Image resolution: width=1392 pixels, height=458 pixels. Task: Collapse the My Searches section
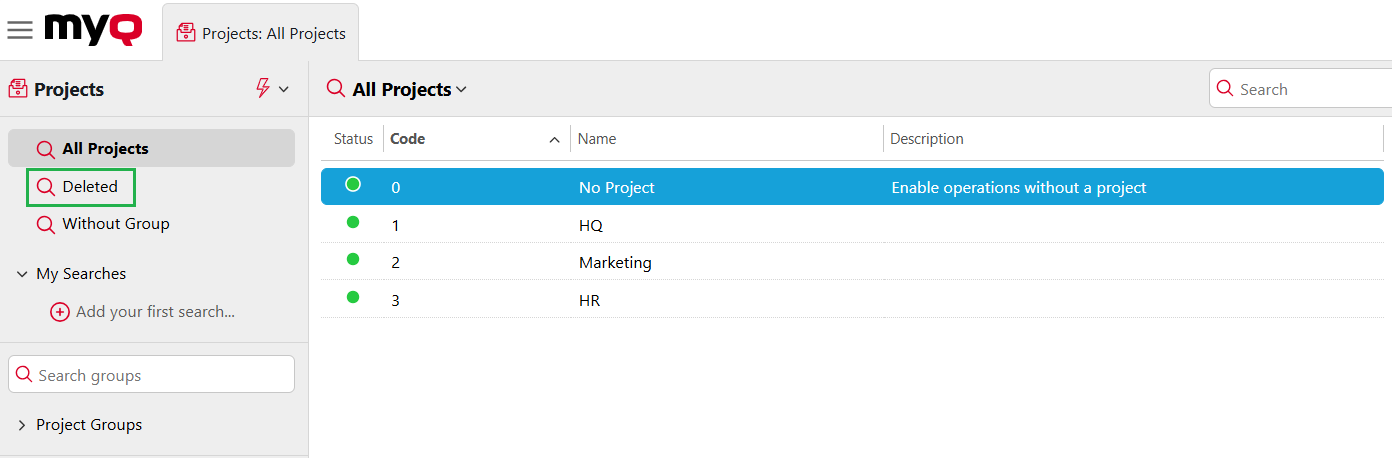click(x=22, y=274)
